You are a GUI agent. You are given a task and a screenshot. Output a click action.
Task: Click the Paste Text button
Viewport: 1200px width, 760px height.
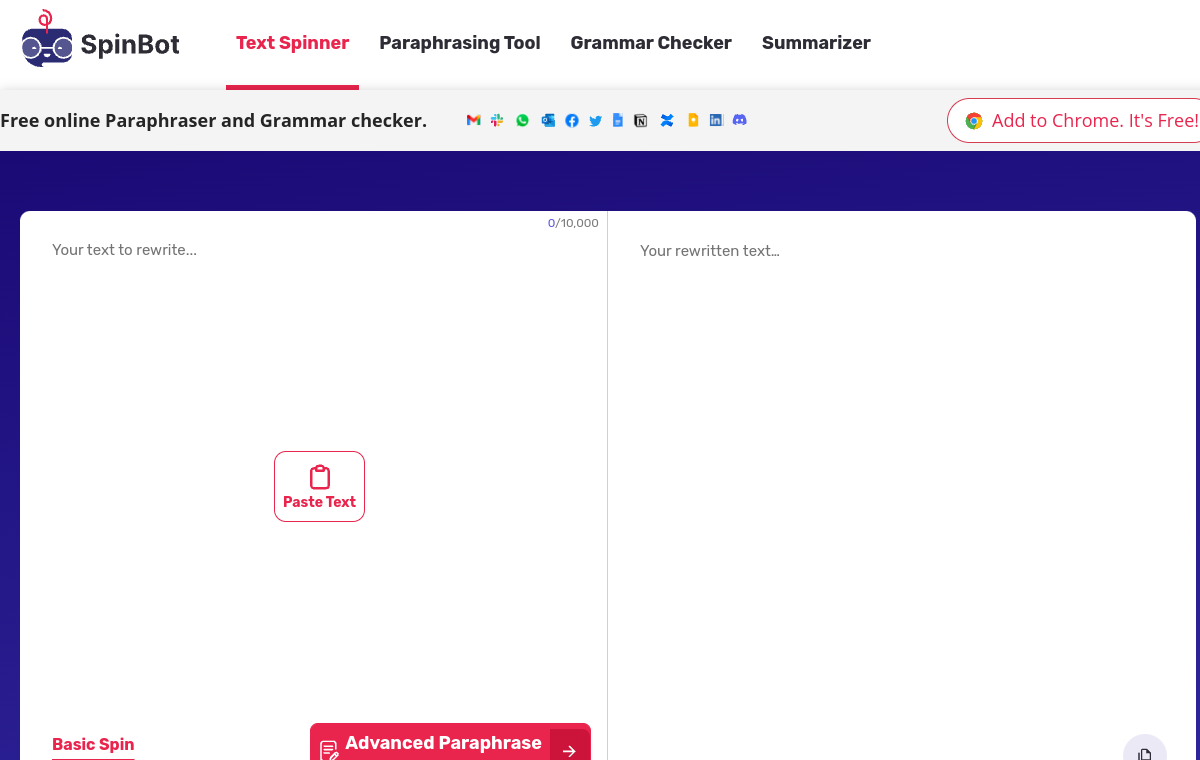point(319,486)
